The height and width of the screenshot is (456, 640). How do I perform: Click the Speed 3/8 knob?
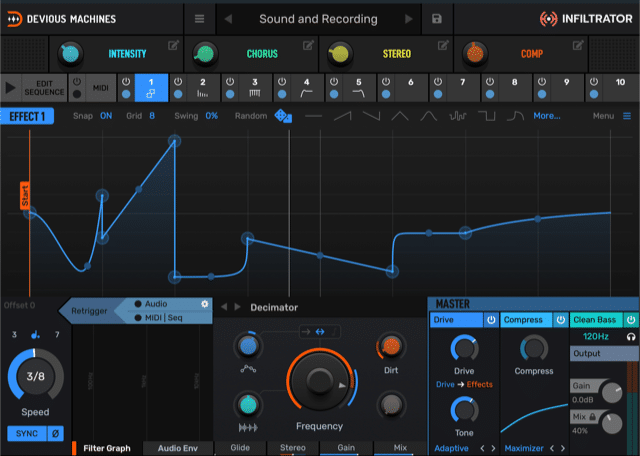coord(36,376)
